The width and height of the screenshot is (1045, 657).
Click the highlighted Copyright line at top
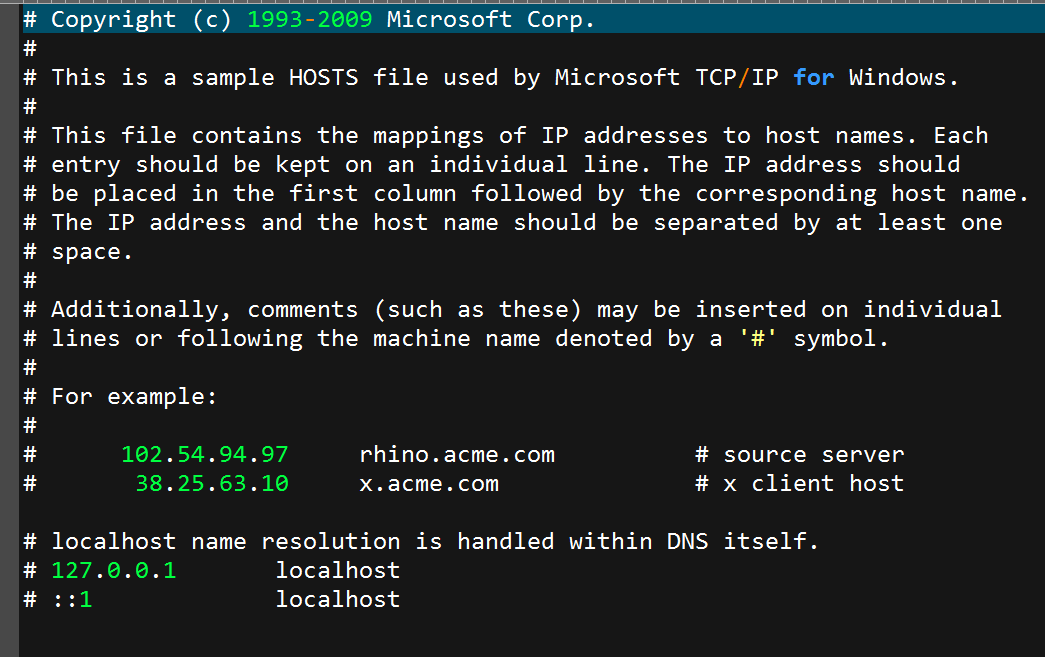coord(532,19)
